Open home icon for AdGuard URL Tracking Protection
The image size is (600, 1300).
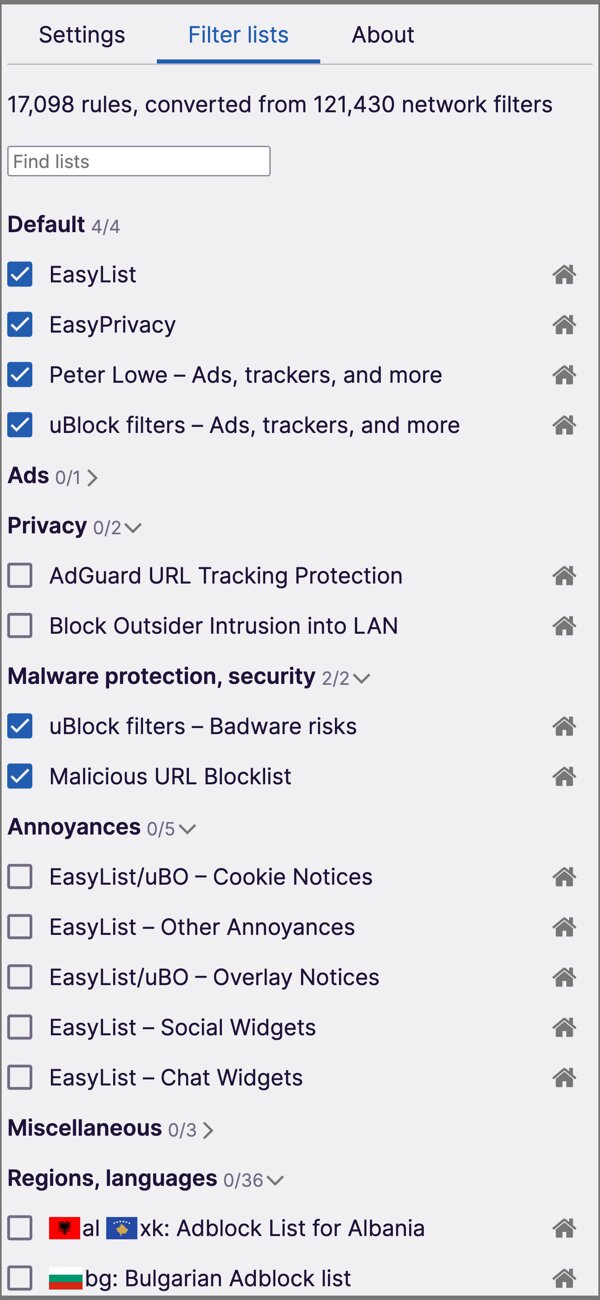(564, 576)
